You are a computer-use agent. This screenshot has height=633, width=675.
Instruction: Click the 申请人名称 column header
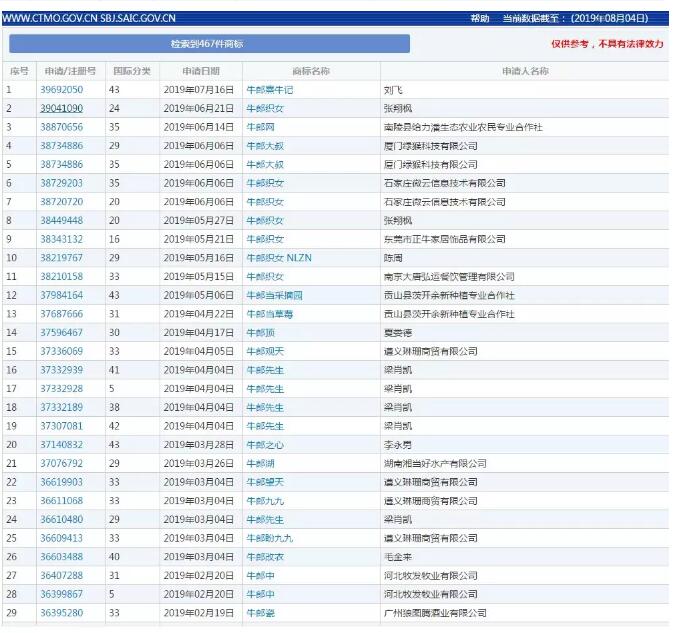(525, 71)
